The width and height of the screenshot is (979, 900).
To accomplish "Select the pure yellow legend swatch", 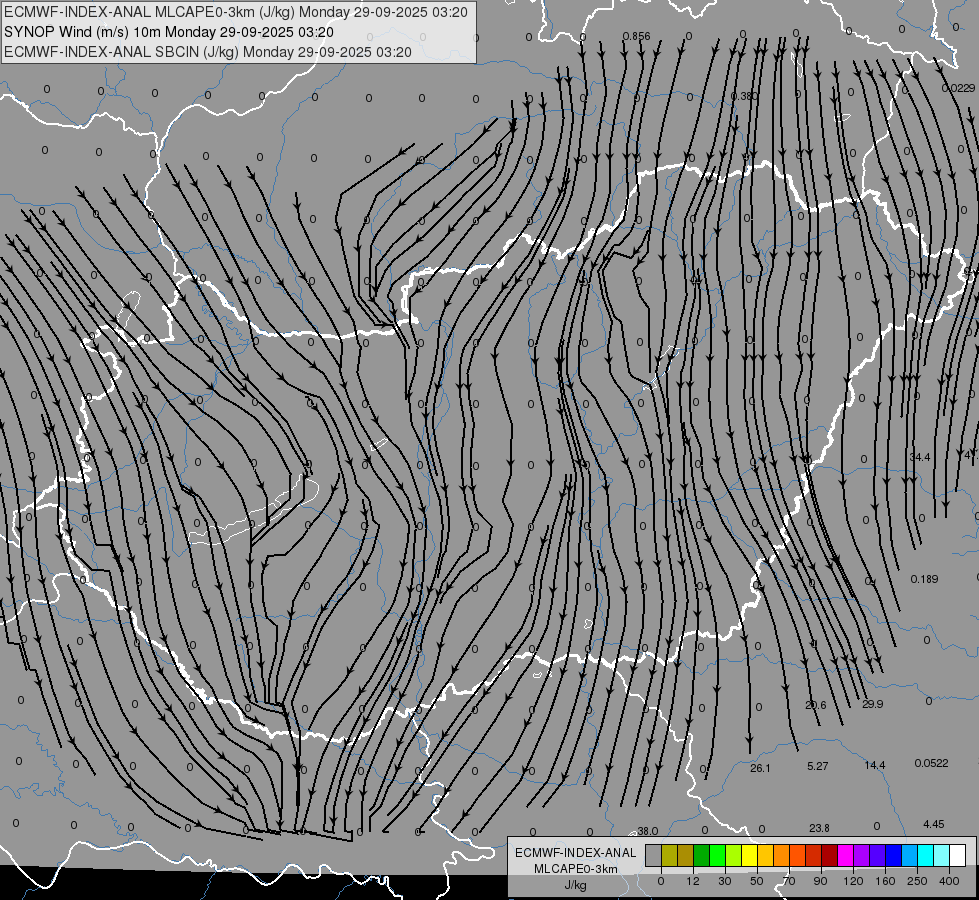I will click(750, 855).
